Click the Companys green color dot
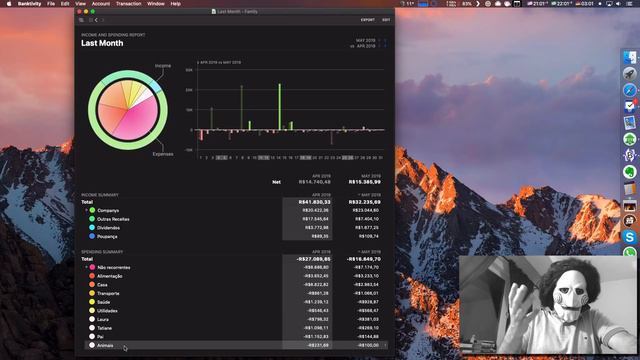Screen dimensions: 640x360 point(92,210)
